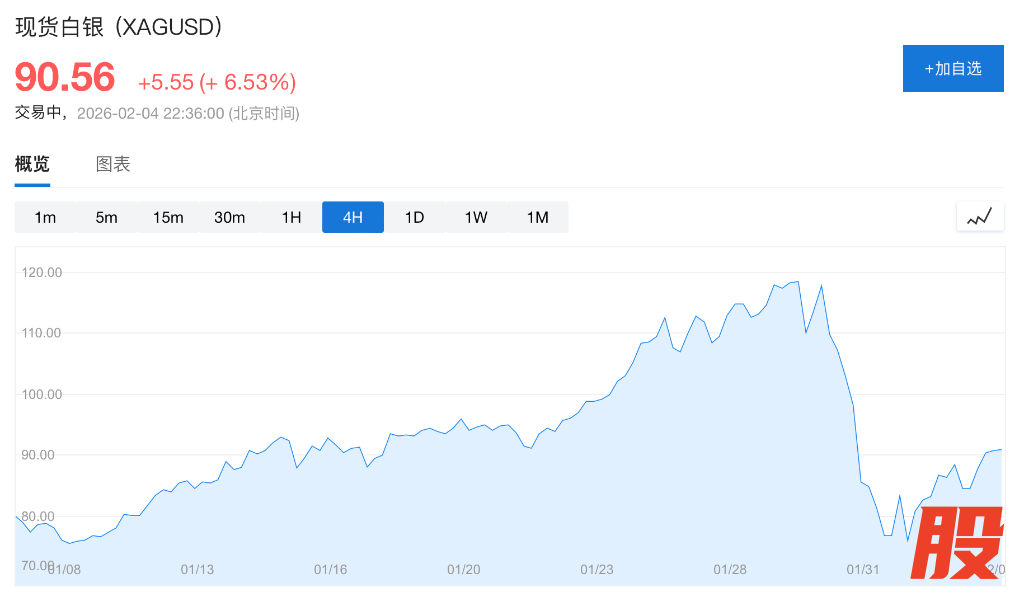The width and height of the screenshot is (1024, 598).
Task: Click the line chart type icon
Action: pos(980,216)
